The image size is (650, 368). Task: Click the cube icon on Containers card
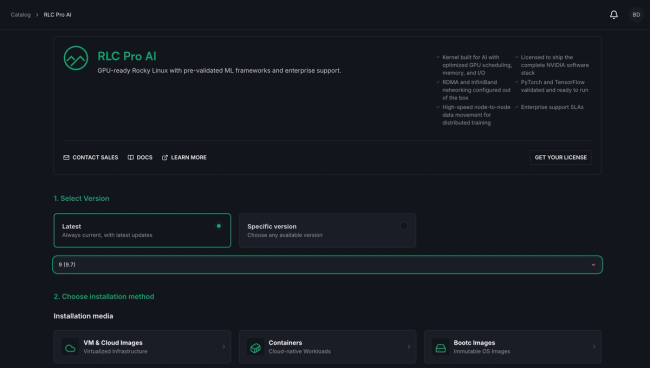pyautogui.click(x=255, y=347)
